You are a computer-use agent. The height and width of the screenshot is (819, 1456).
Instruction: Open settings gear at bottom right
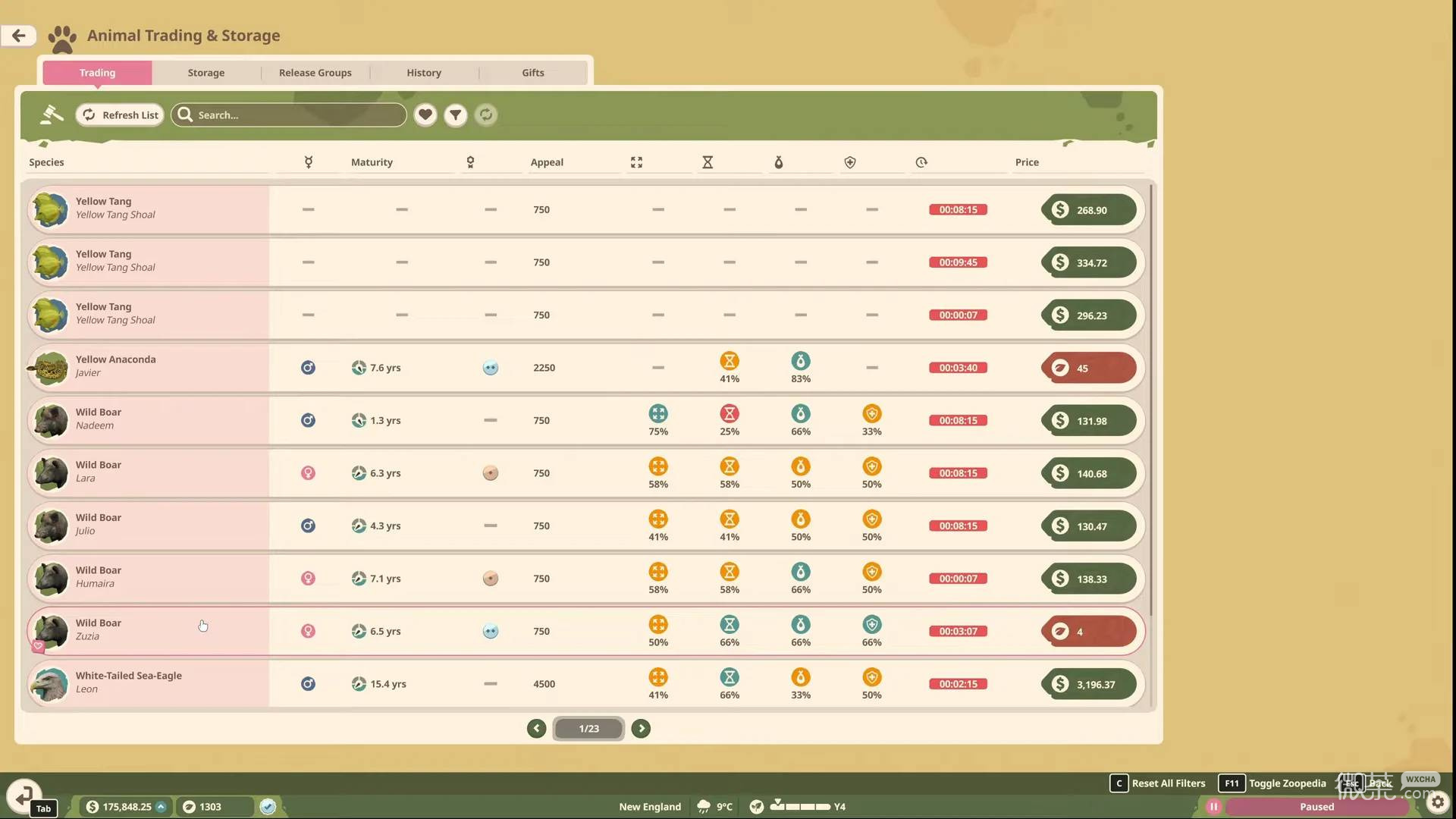point(1437,802)
